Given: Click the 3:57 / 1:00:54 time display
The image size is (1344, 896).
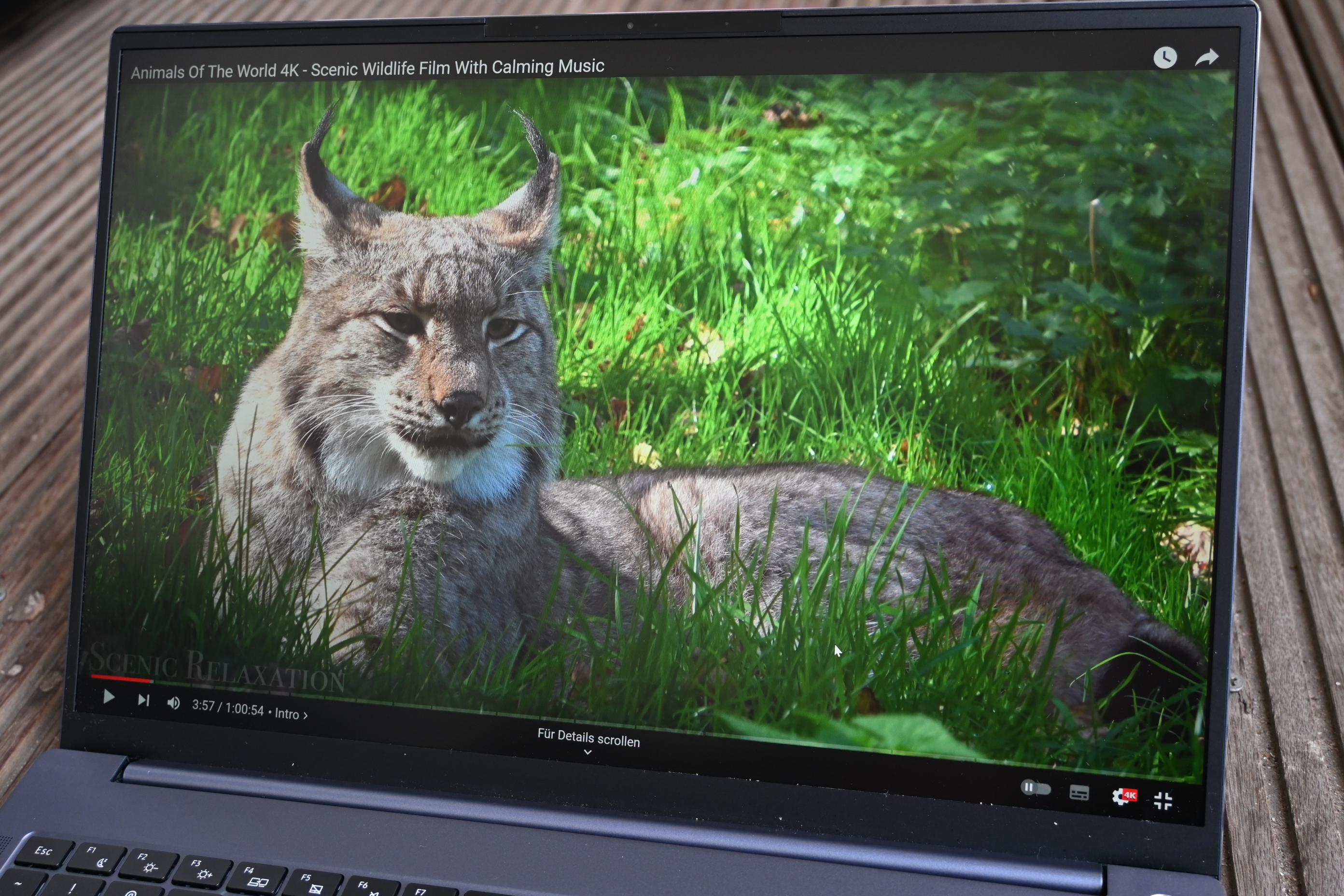Looking at the screenshot, I should tap(227, 708).
